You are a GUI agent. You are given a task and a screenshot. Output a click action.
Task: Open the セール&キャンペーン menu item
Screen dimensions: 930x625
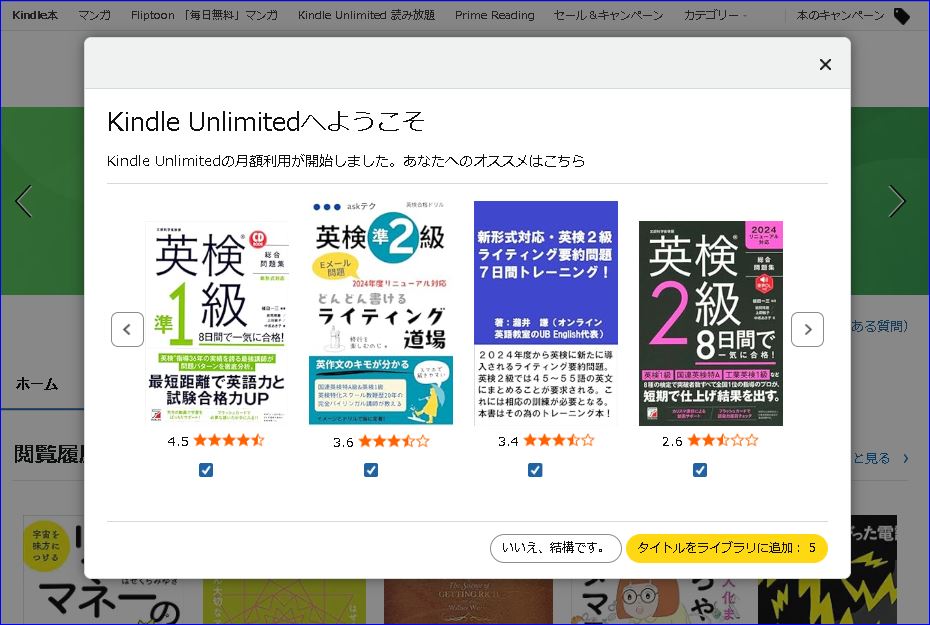[x=609, y=15]
